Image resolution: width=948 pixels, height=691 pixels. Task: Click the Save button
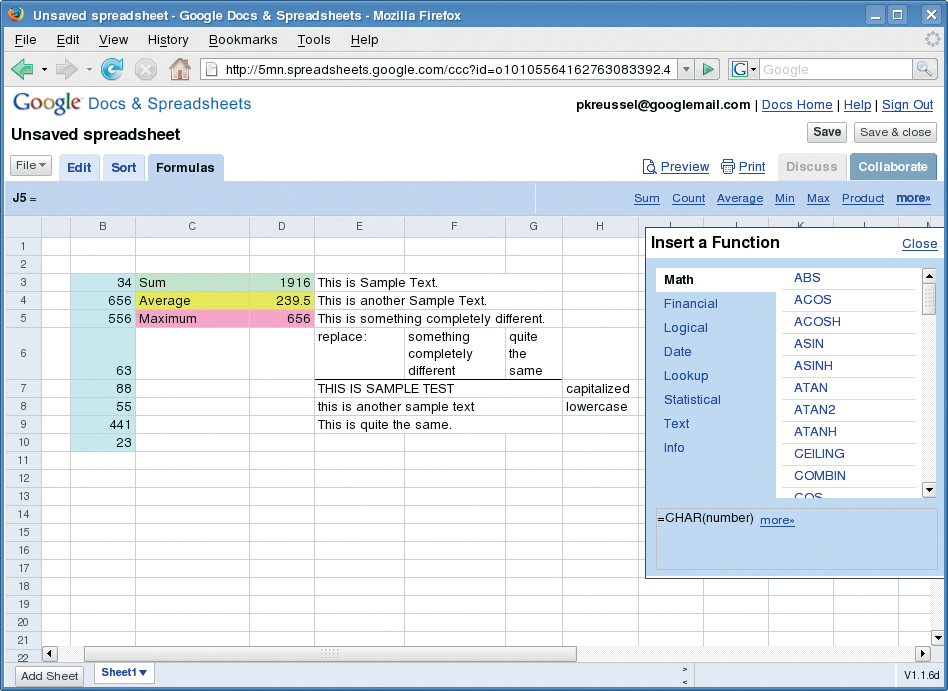pos(827,132)
